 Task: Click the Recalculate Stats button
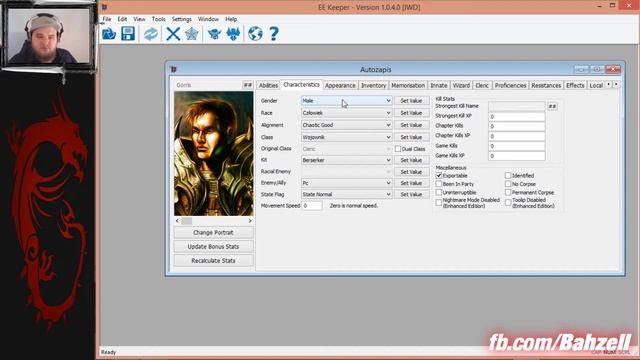tap(213, 260)
